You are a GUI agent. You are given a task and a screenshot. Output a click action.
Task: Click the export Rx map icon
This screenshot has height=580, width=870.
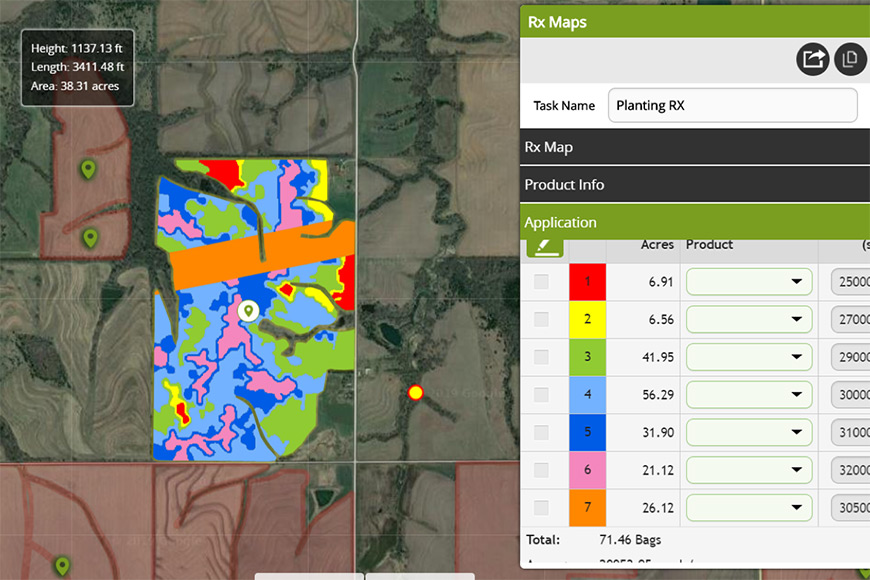point(813,59)
